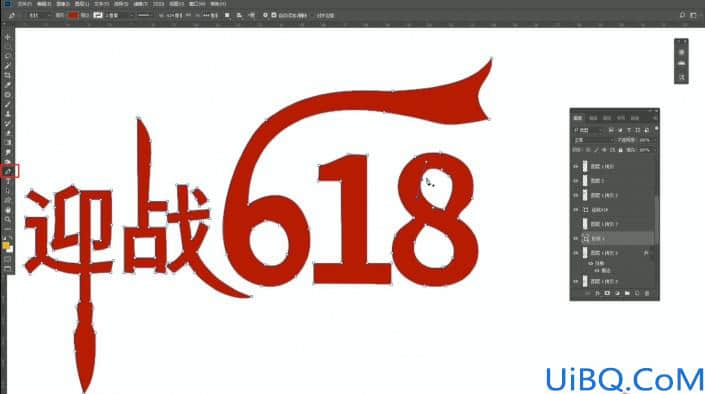Screen dimensions: 705x394
Task: Open the path options gear icon
Action: (265, 15)
